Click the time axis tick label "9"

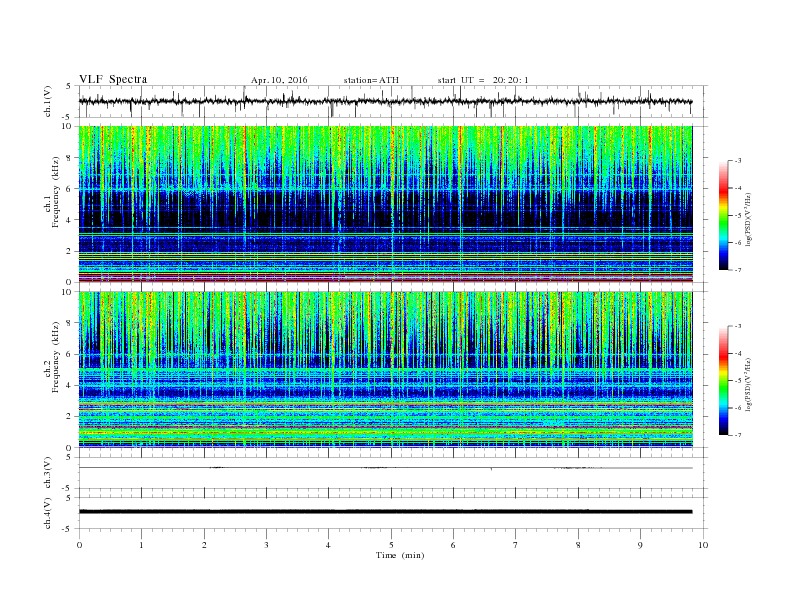point(640,545)
